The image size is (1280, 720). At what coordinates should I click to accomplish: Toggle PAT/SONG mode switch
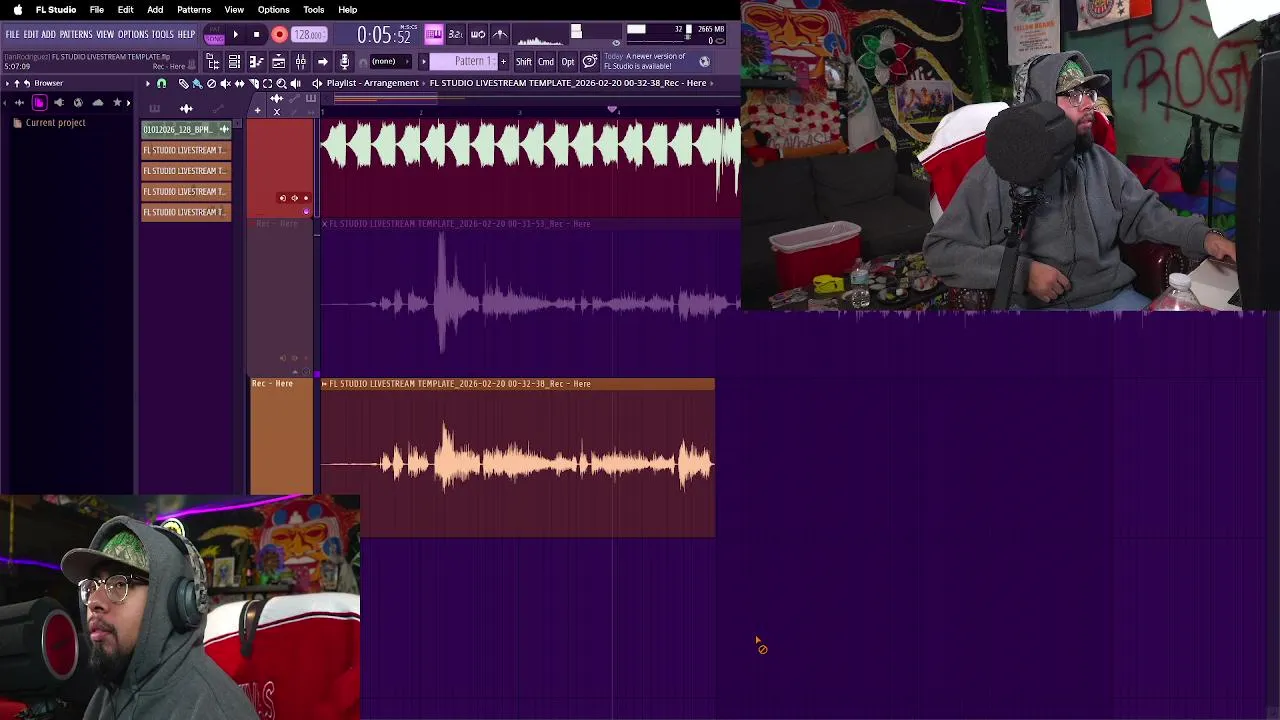[214, 35]
